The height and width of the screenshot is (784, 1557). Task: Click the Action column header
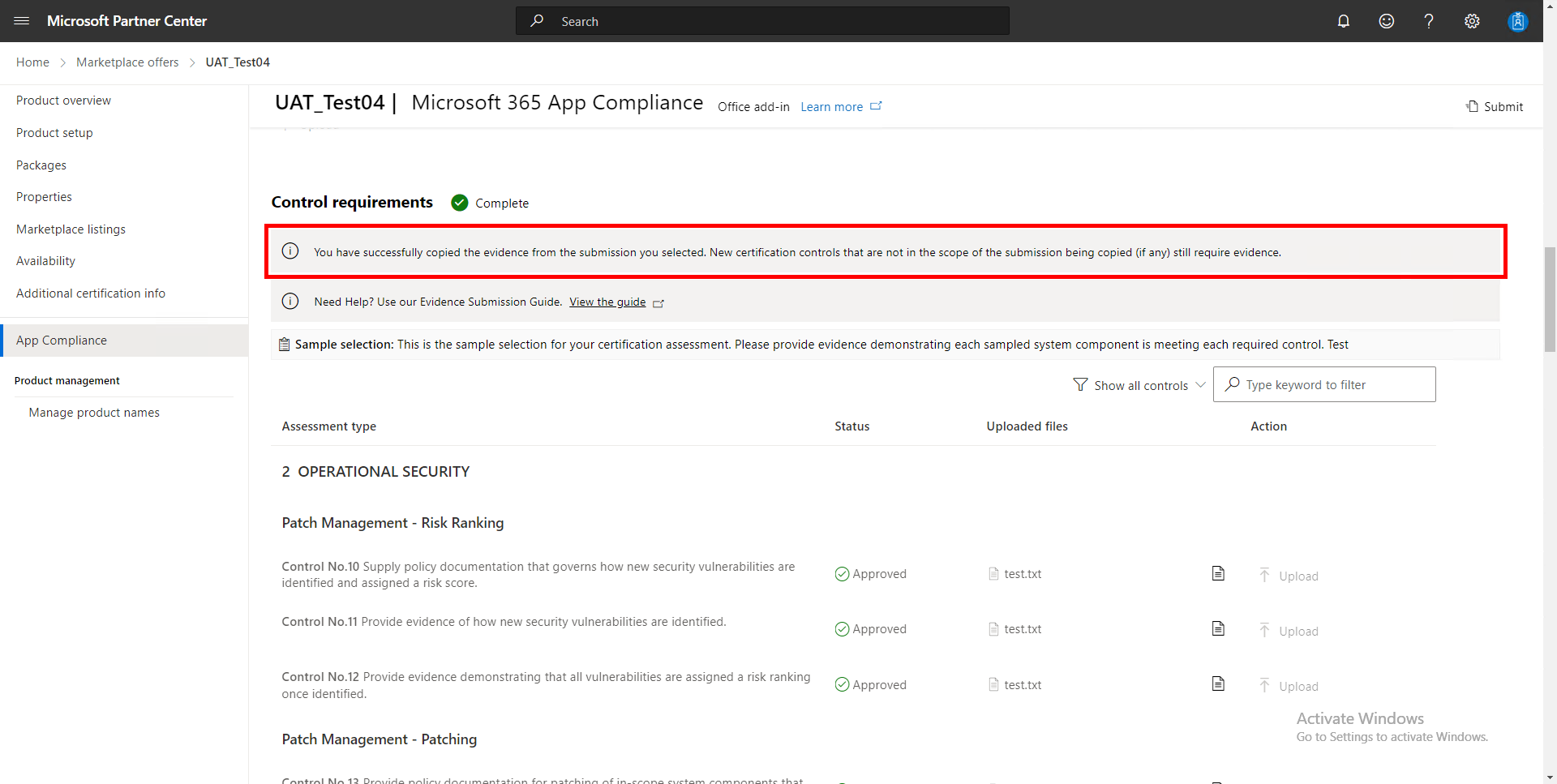pyautogui.click(x=1268, y=426)
